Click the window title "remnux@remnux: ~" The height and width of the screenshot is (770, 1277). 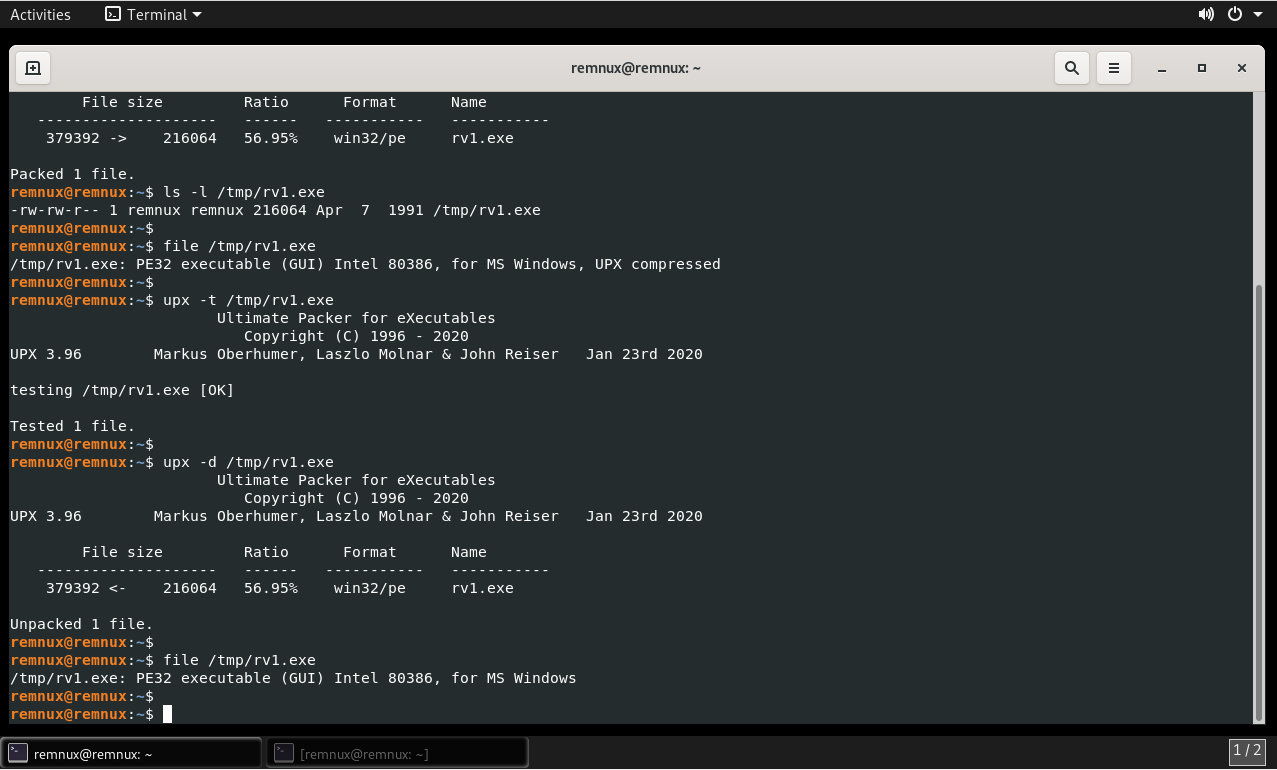pyautogui.click(x=635, y=68)
